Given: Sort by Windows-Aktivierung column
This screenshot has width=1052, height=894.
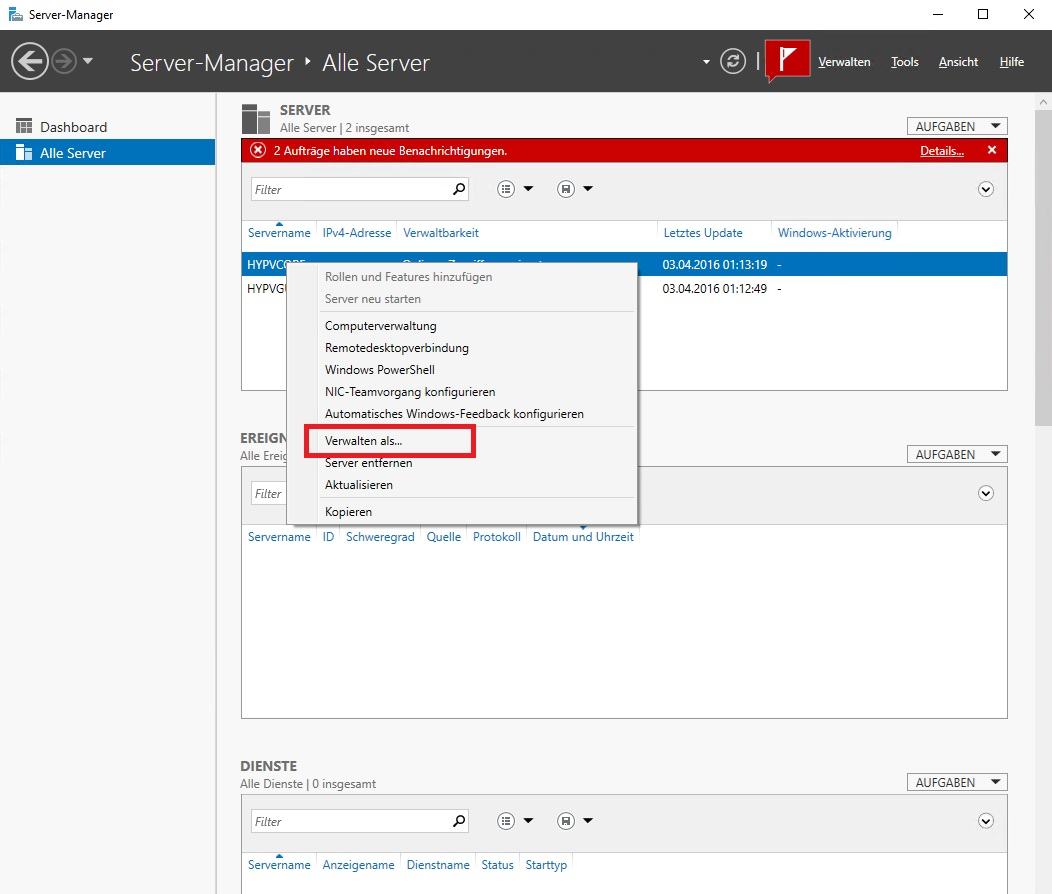Looking at the screenshot, I should pos(834,233).
